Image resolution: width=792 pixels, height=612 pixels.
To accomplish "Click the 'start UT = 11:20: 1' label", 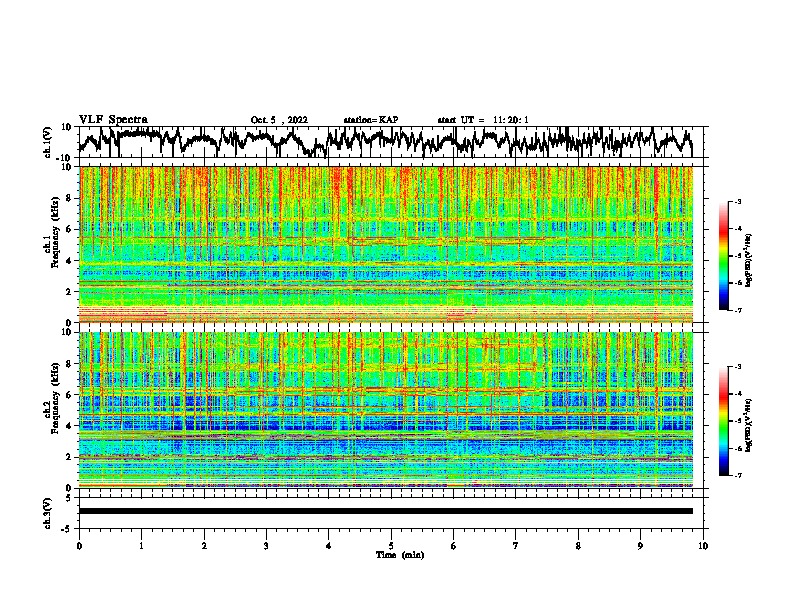I will coord(483,120).
